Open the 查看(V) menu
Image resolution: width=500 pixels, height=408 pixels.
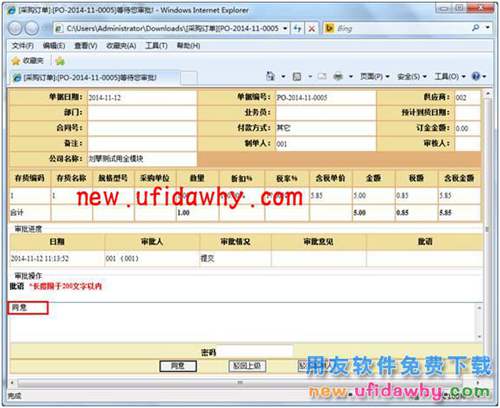point(85,45)
